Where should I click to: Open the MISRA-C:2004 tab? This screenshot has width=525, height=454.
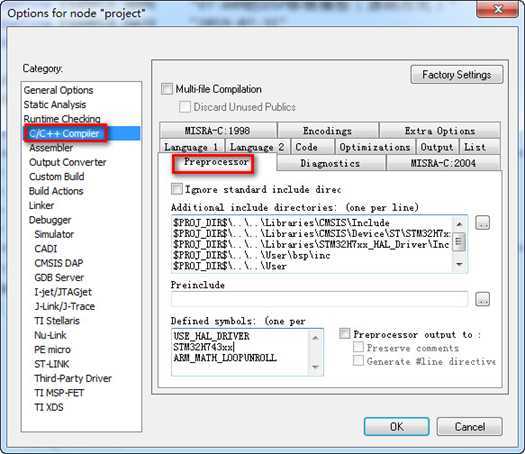pos(443,163)
